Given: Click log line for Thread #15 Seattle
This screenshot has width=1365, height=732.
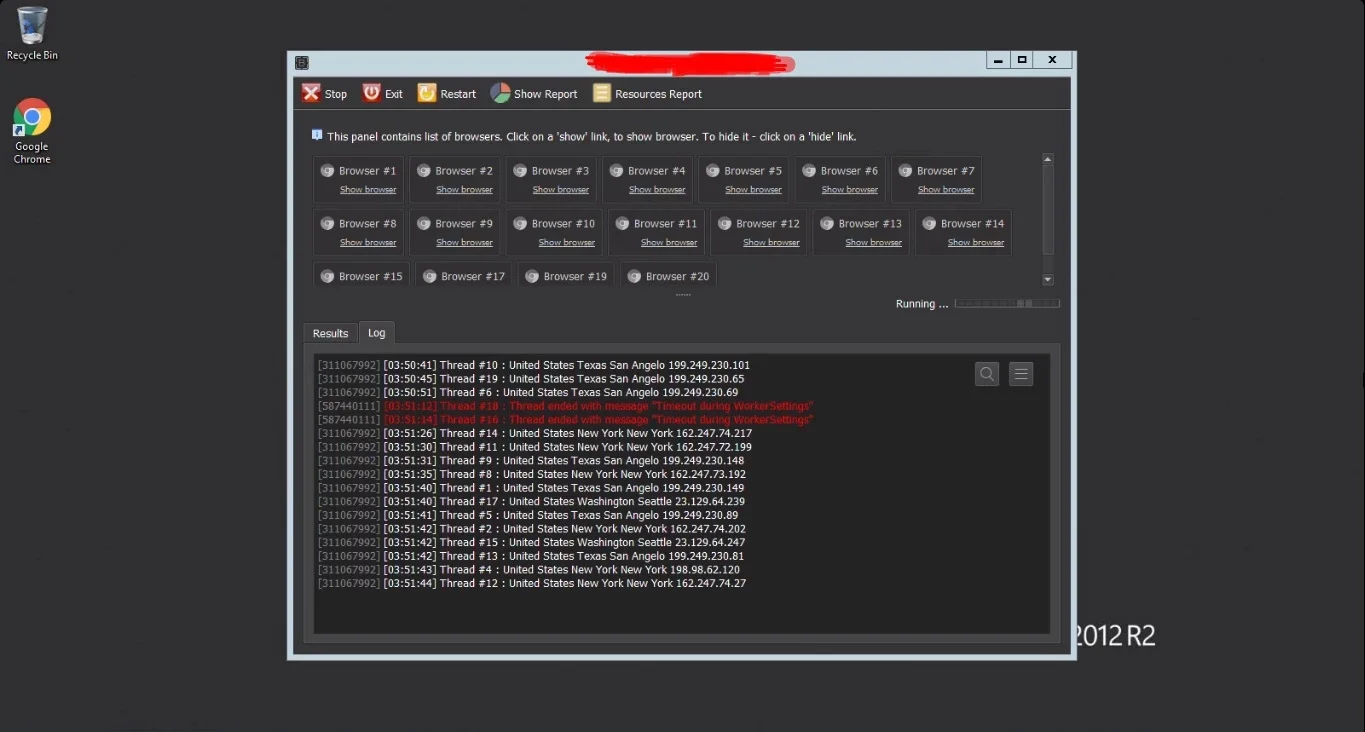Looking at the screenshot, I should point(531,542).
